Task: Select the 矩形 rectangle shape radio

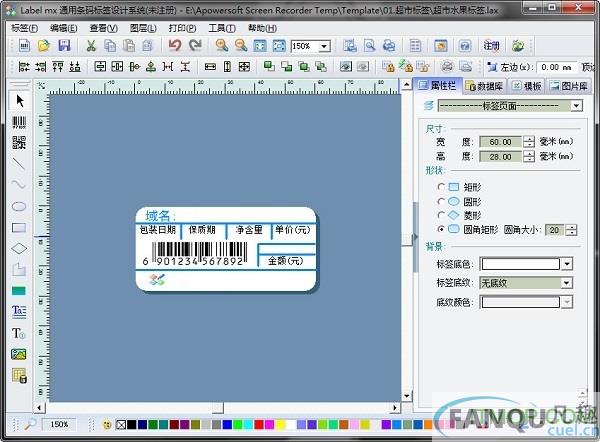Action: tap(441, 187)
